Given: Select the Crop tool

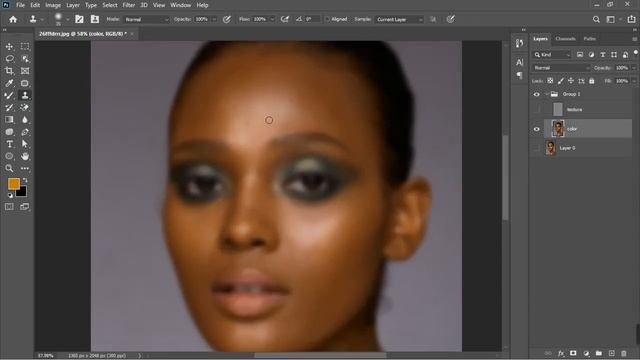Looking at the screenshot, I should tap(9, 71).
